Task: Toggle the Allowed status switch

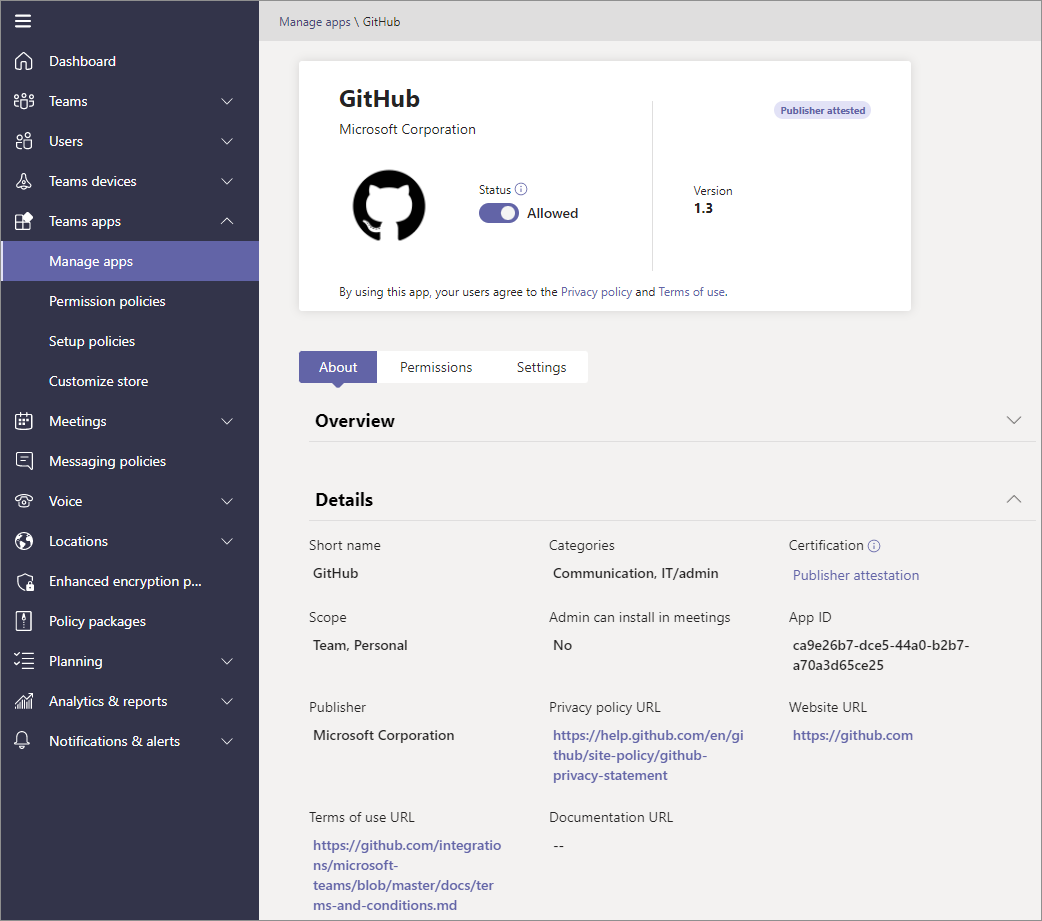Action: 498,213
